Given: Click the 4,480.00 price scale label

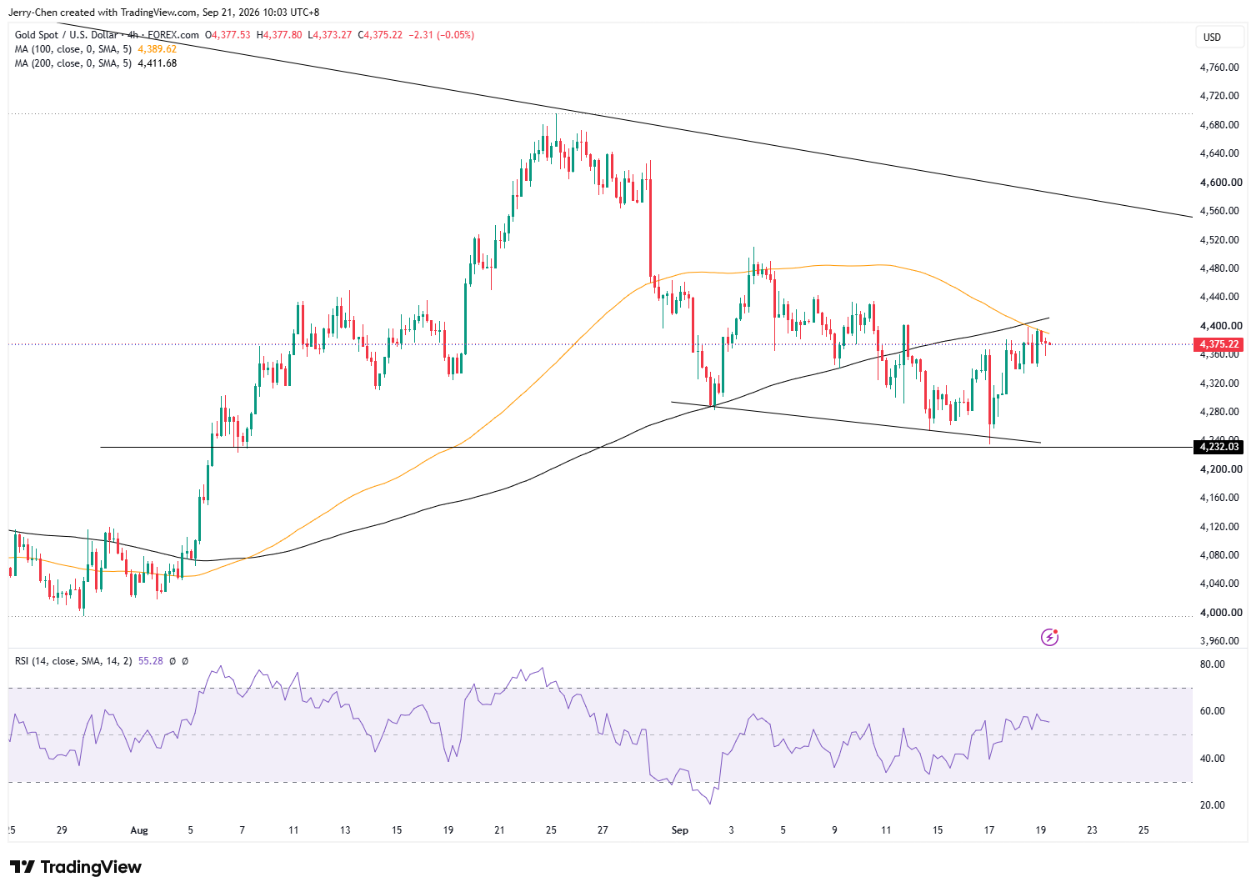Looking at the screenshot, I should click(x=1218, y=269).
